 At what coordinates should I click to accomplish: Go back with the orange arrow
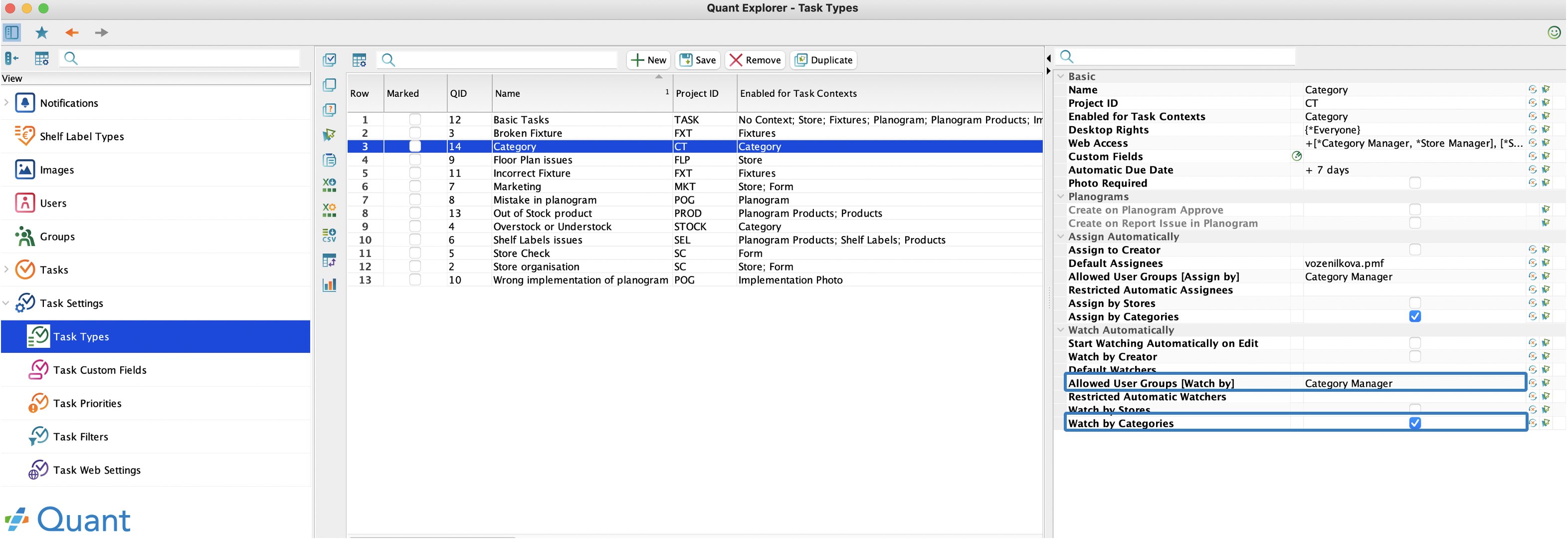pos(72,32)
